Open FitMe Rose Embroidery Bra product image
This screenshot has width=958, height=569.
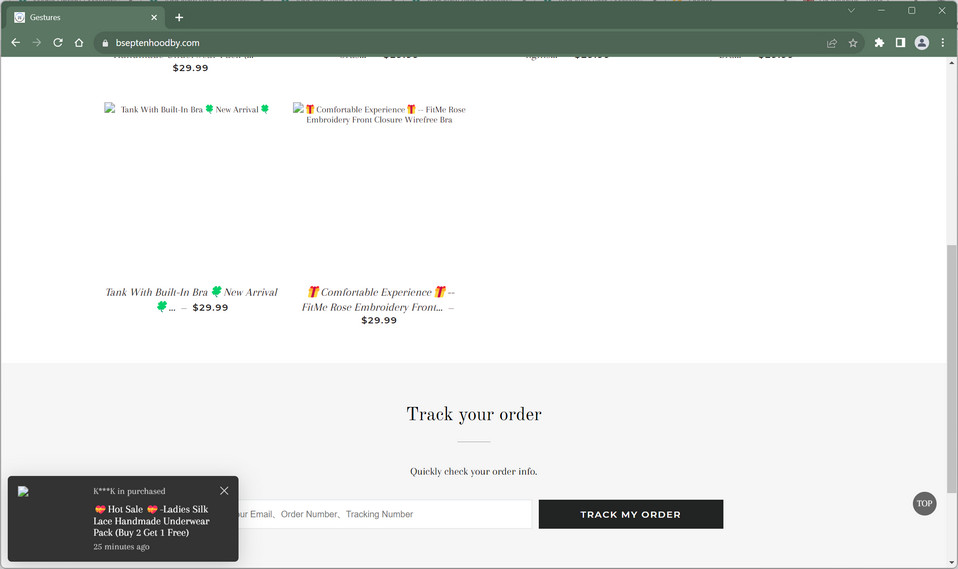pyautogui.click(x=379, y=188)
